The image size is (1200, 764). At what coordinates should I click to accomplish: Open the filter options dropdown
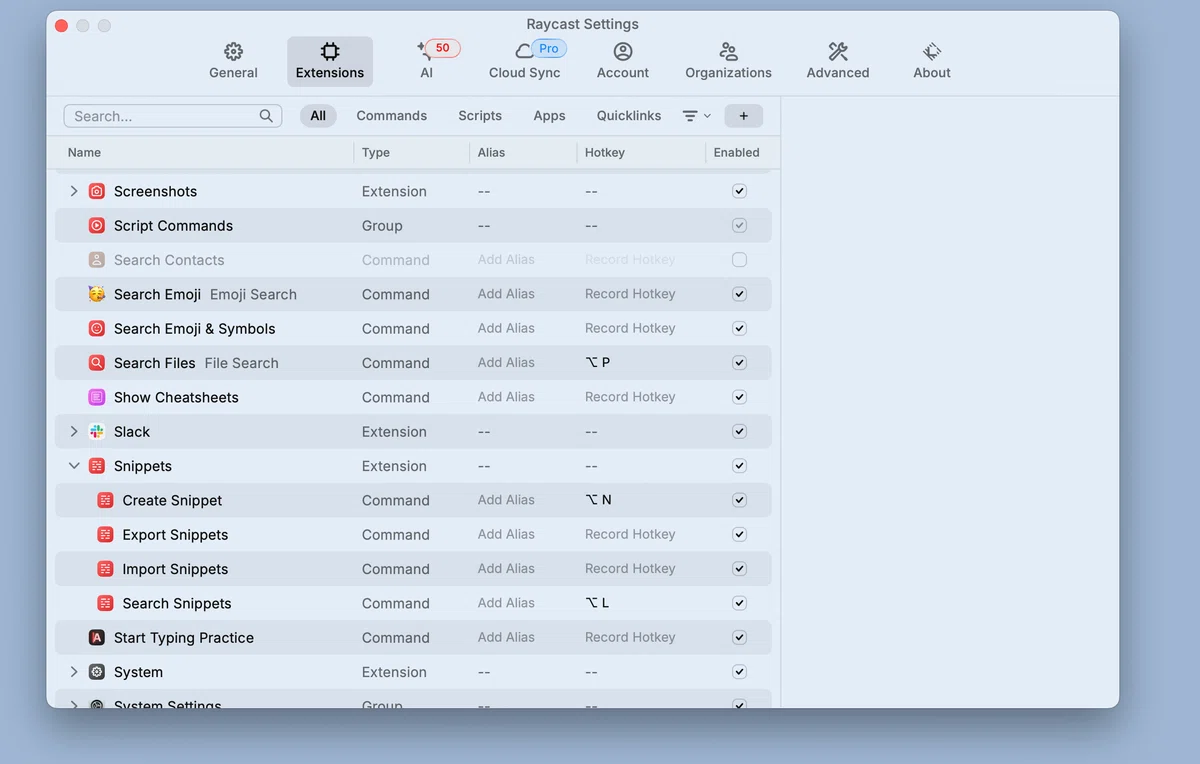[696, 116]
